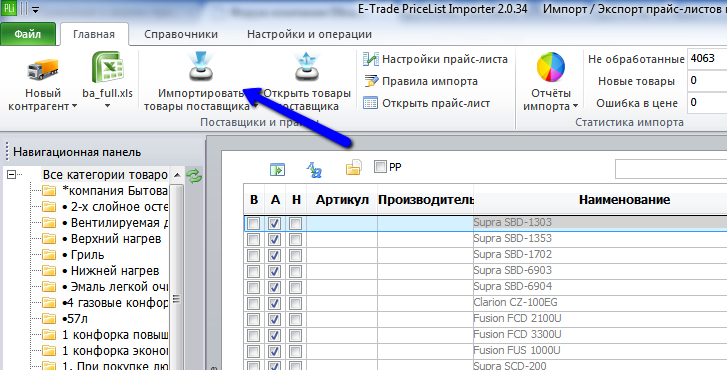Click the Отчёты импорта pie chart icon
Screen dimensions: 727x370
click(551, 67)
